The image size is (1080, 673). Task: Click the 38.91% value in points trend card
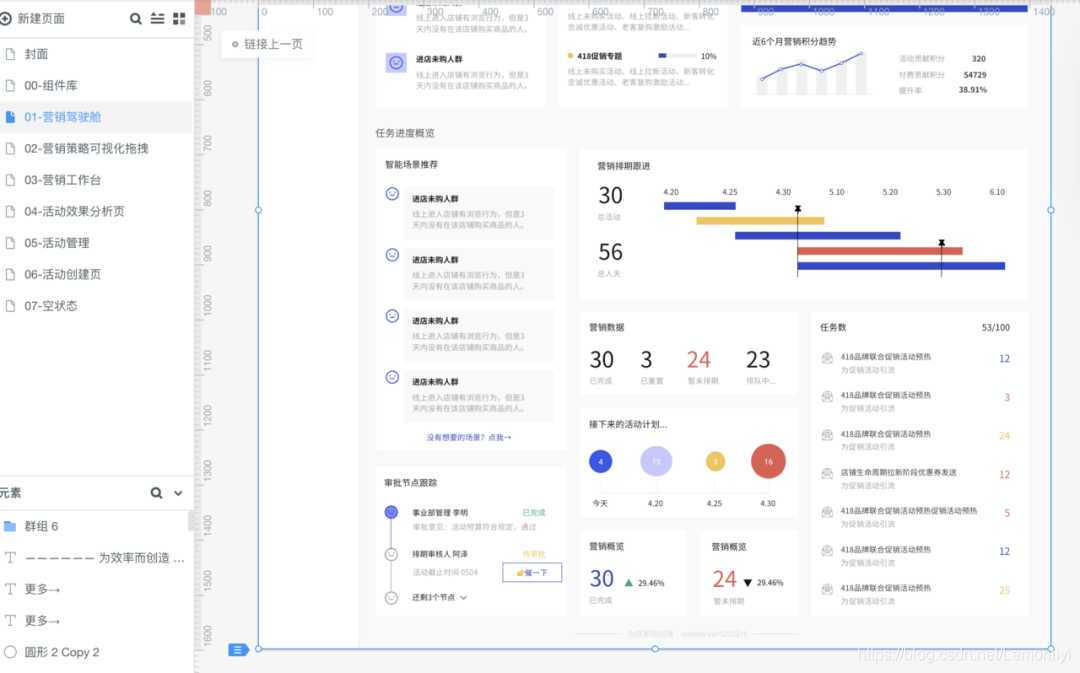[973, 90]
